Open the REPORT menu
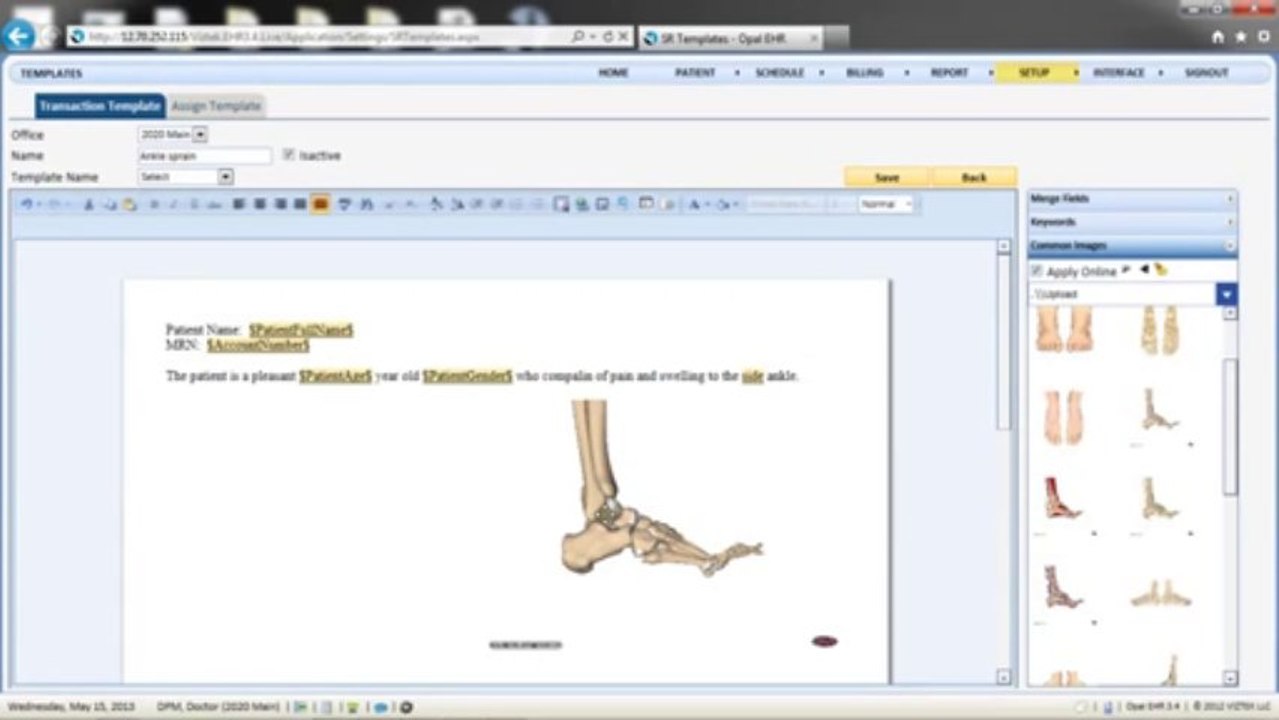The image size is (1279, 720). tap(949, 73)
